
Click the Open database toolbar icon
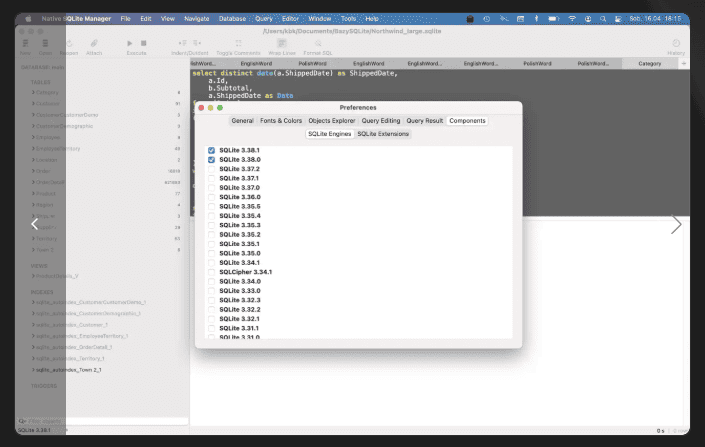[x=45, y=43]
